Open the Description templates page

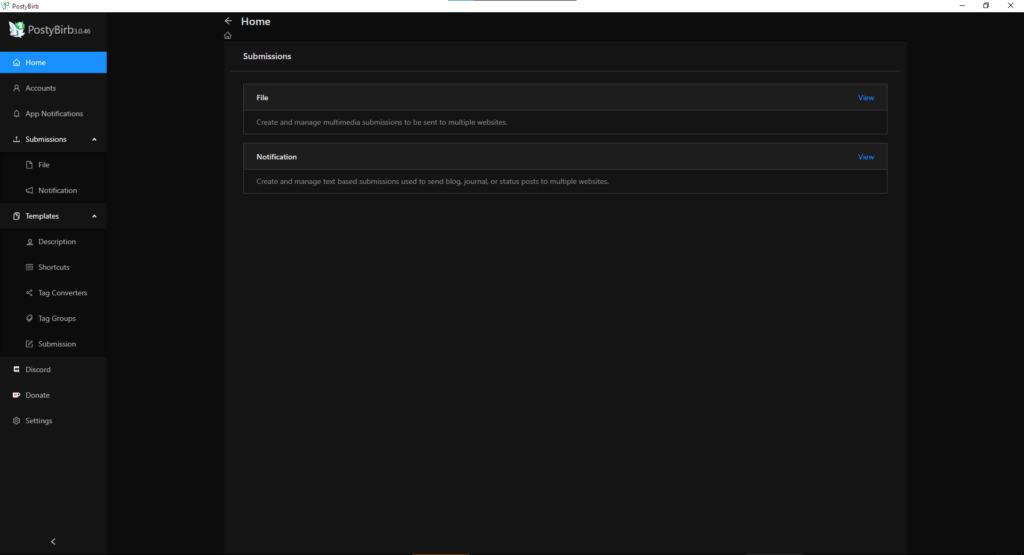pyautogui.click(x=56, y=242)
